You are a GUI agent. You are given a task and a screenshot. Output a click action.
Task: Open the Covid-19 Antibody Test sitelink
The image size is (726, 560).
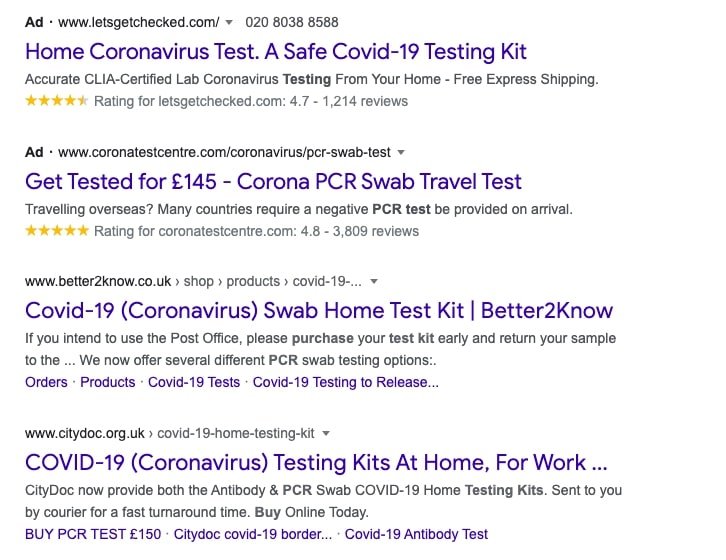coord(416,534)
